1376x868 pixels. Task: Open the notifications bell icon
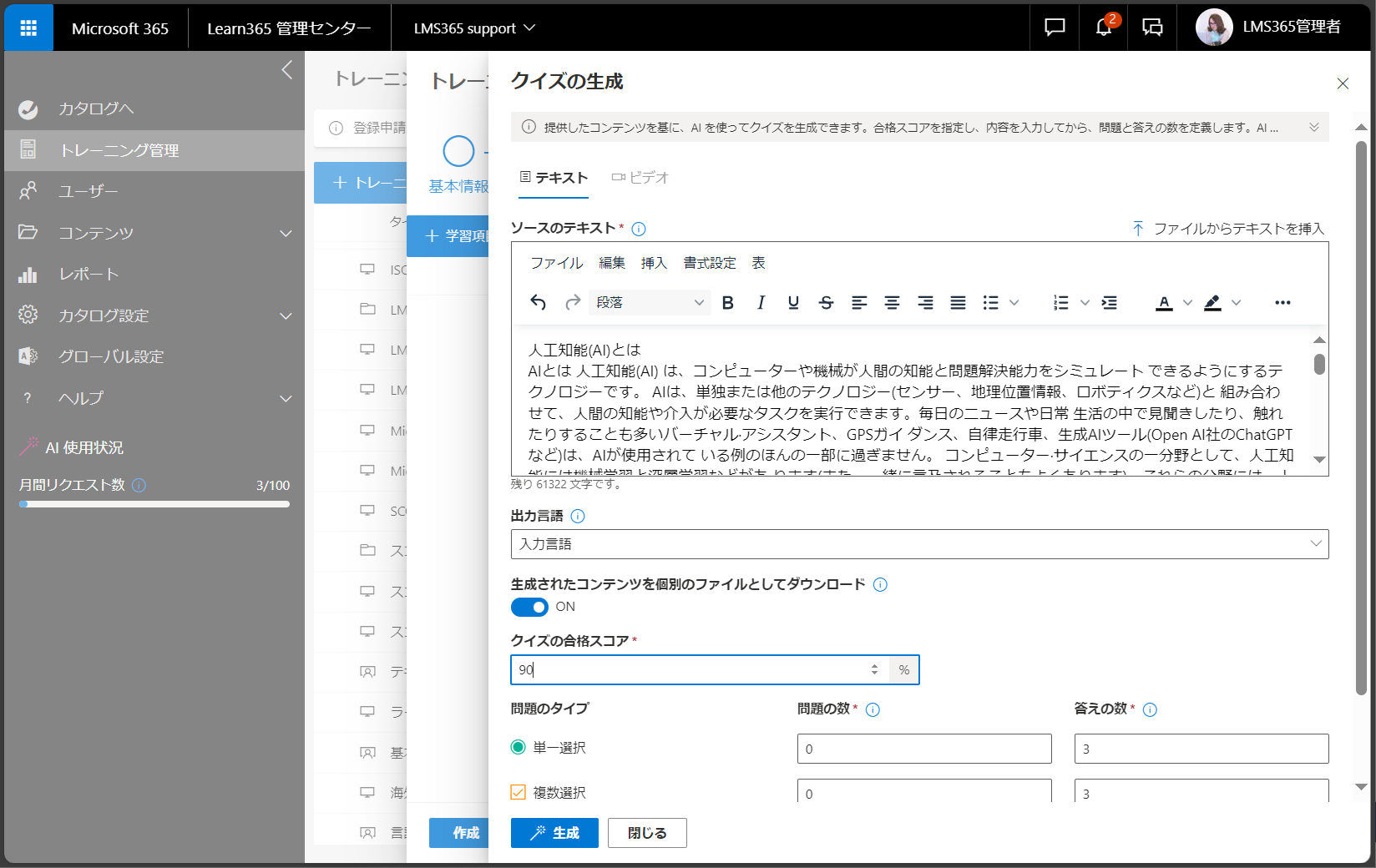click(x=1103, y=28)
